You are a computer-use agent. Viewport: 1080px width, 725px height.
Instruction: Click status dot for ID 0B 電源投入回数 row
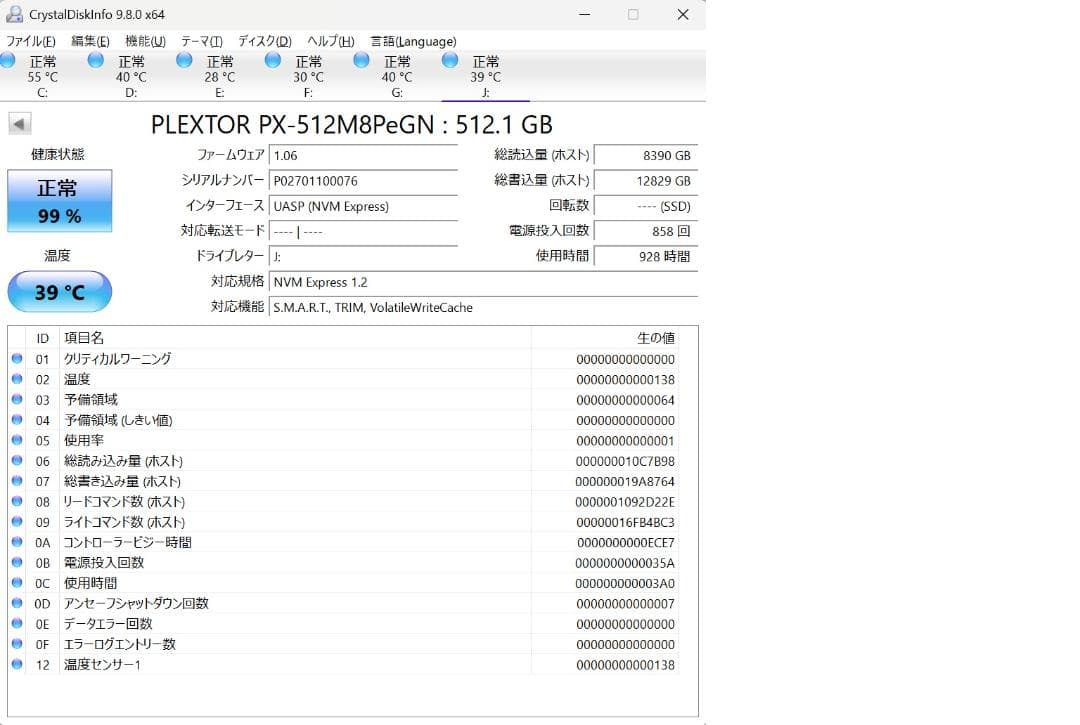tap(17, 563)
